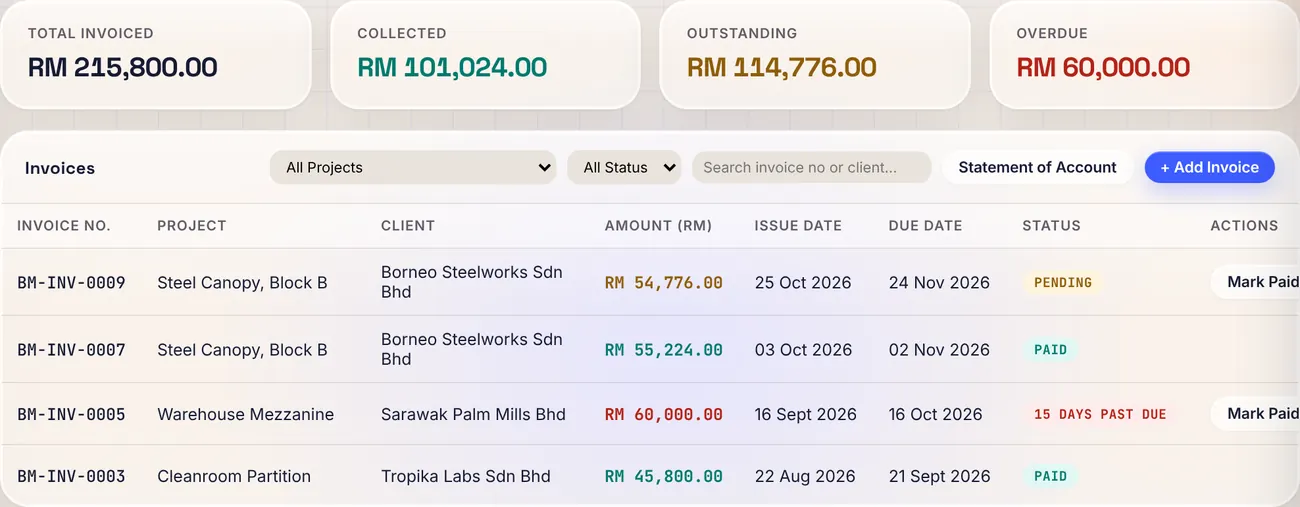The height and width of the screenshot is (507, 1300).
Task: Open the All Status filter dropdown
Action: (x=624, y=167)
